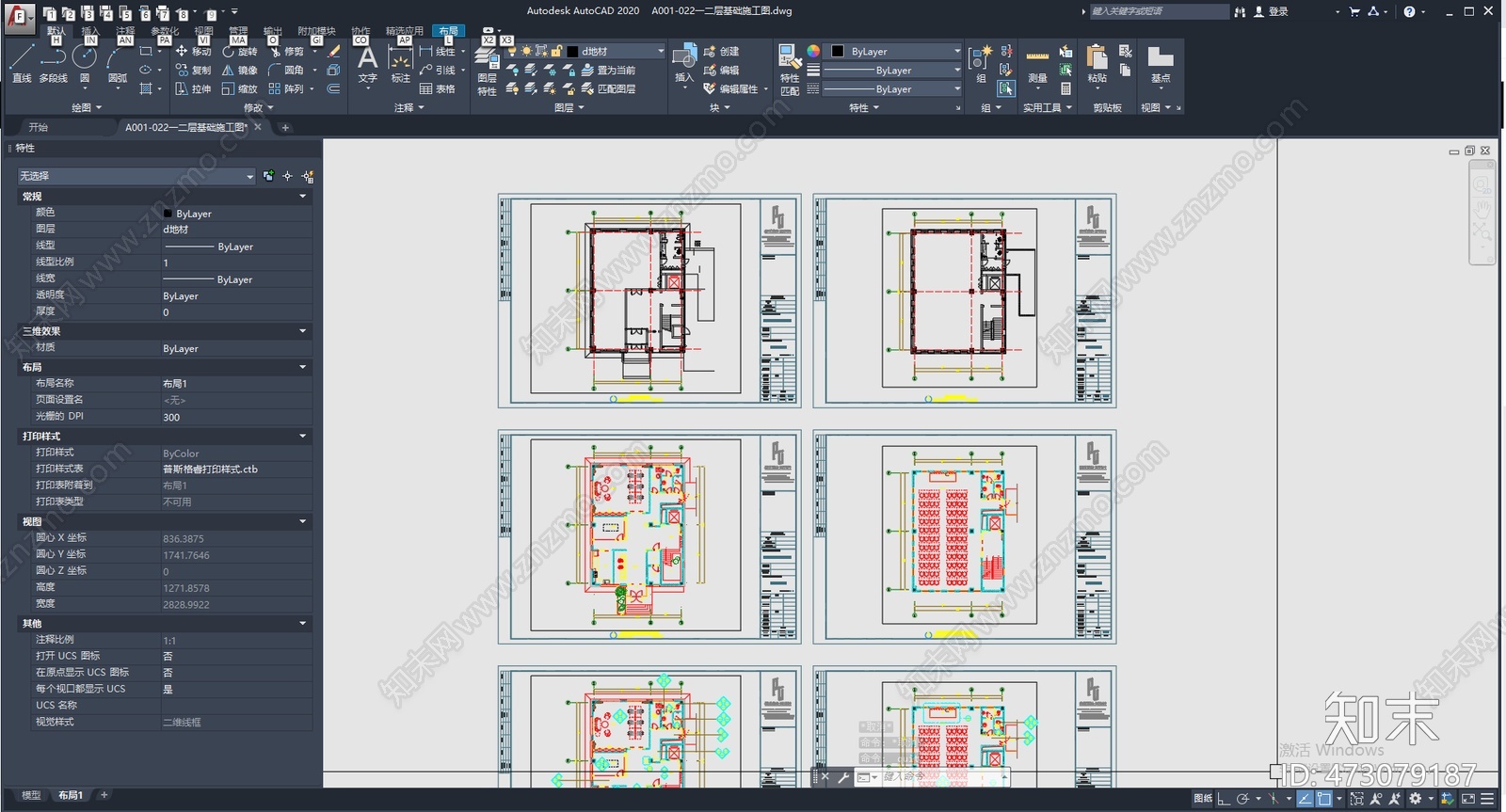Click the keyword search input field
1506x812 pixels.
point(1159,11)
